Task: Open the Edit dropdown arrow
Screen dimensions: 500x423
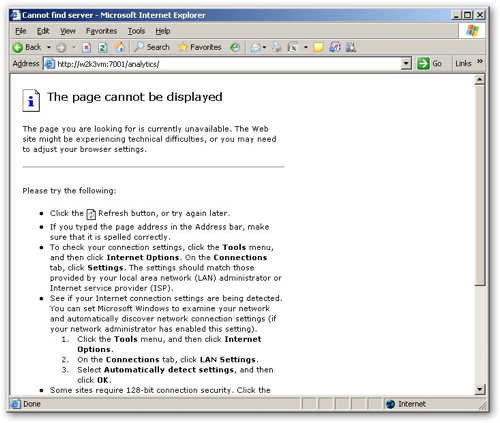Action: pyautogui.click(x=305, y=48)
